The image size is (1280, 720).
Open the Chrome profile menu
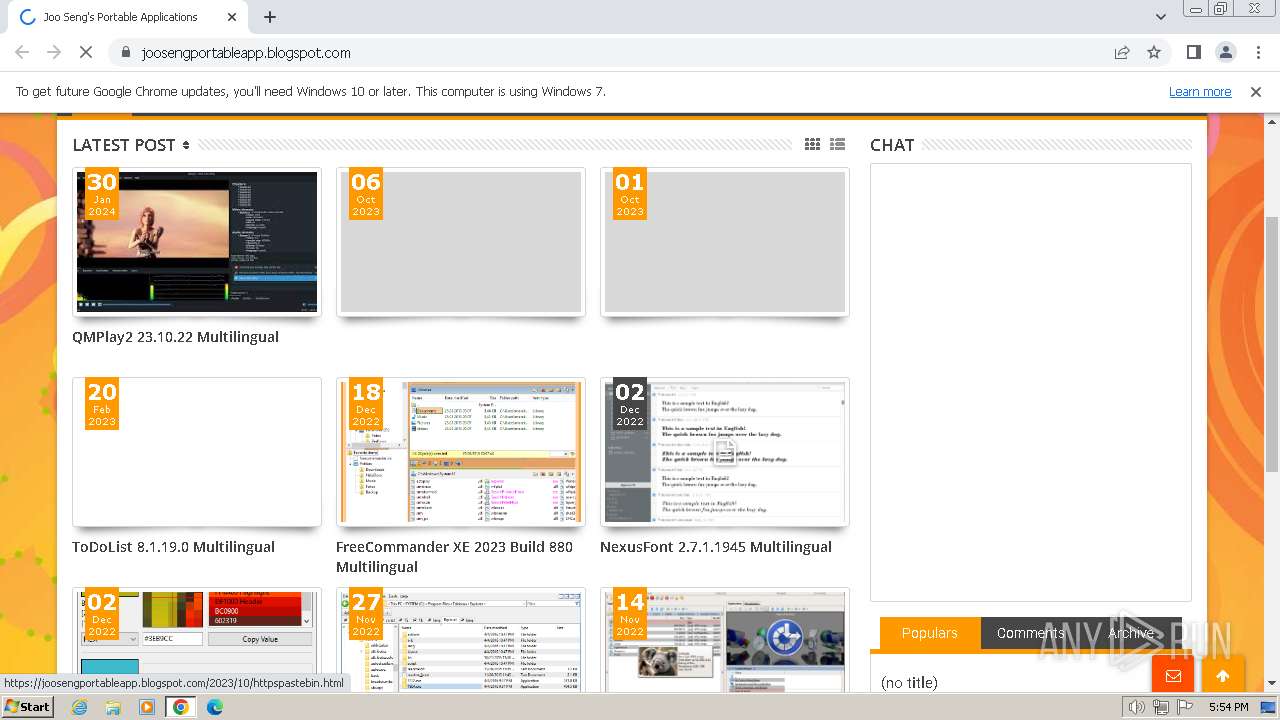(1225, 53)
